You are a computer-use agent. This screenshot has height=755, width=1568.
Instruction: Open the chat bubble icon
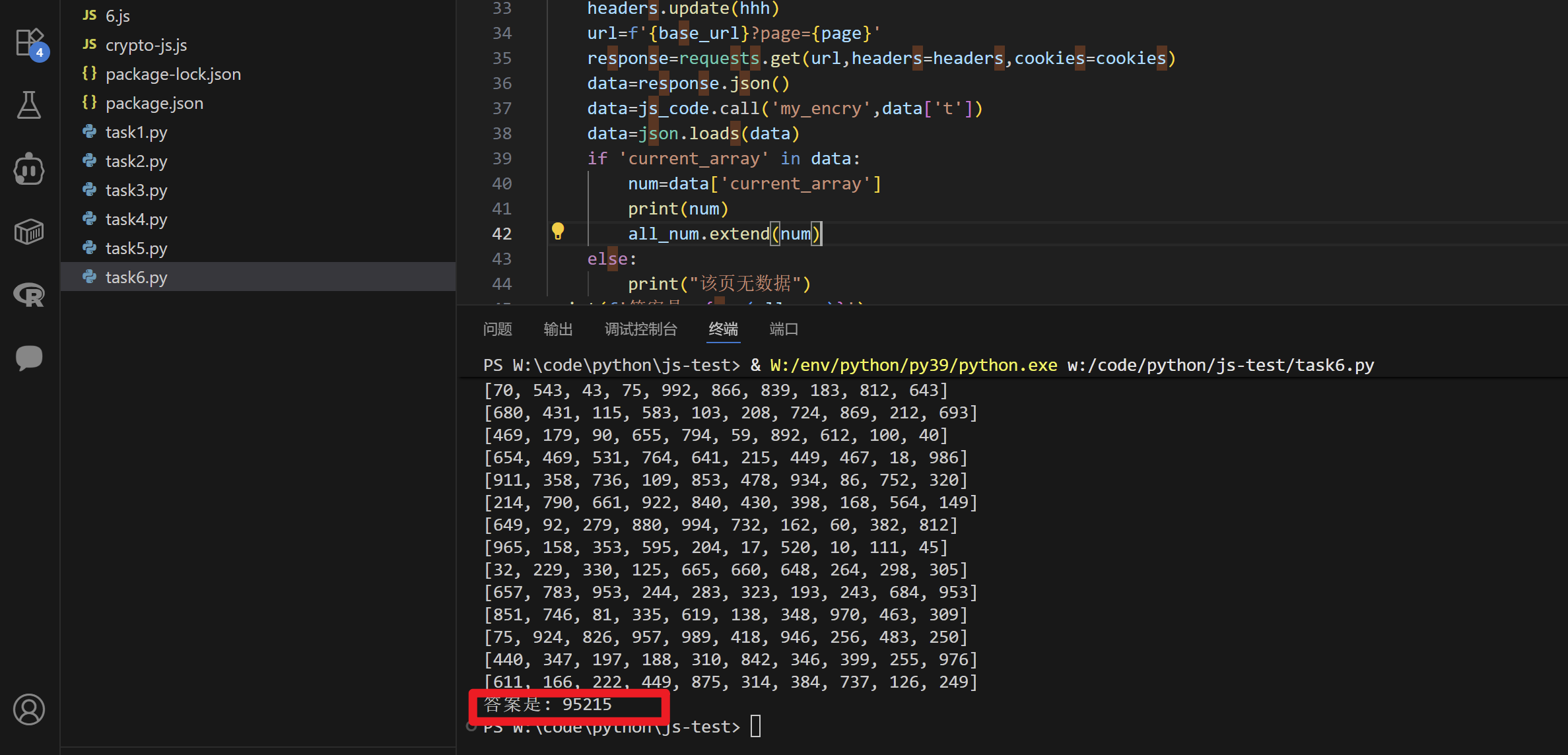tap(29, 357)
